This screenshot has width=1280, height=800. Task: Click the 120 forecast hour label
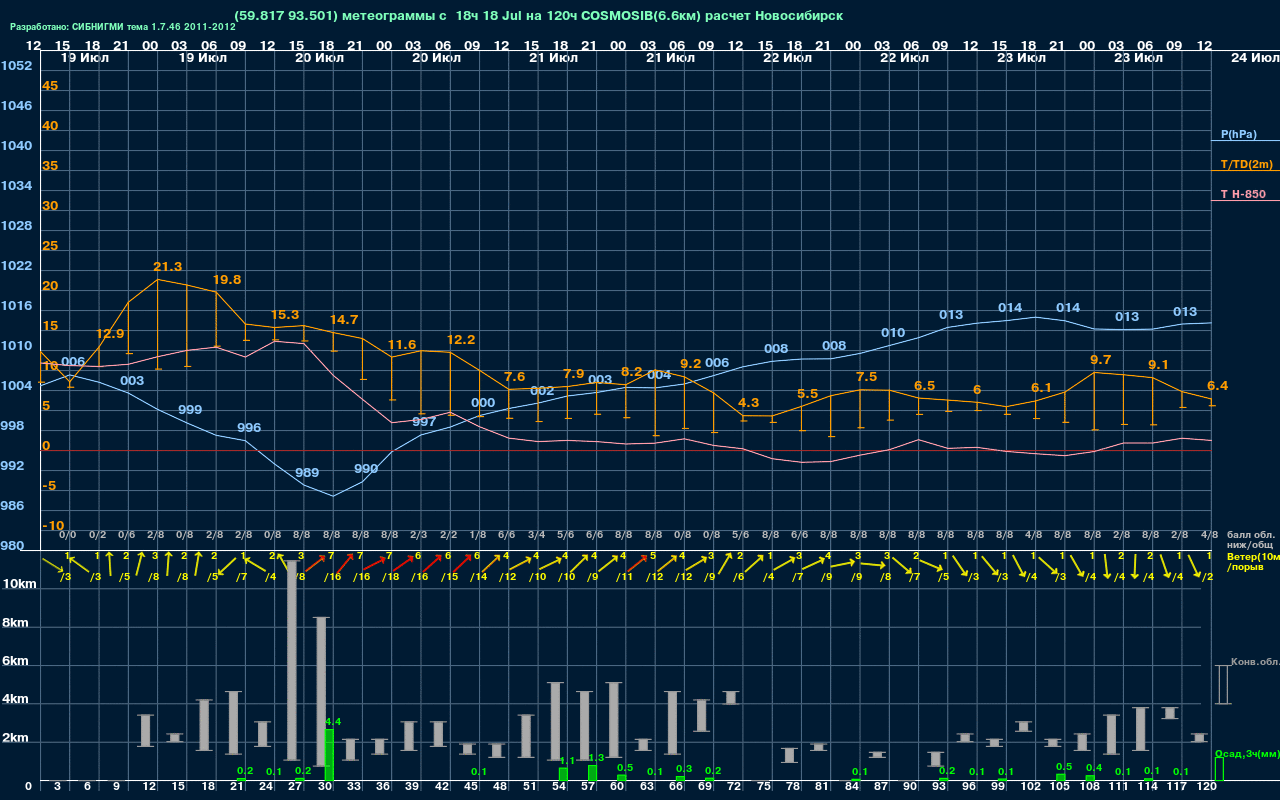(x=1206, y=787)
